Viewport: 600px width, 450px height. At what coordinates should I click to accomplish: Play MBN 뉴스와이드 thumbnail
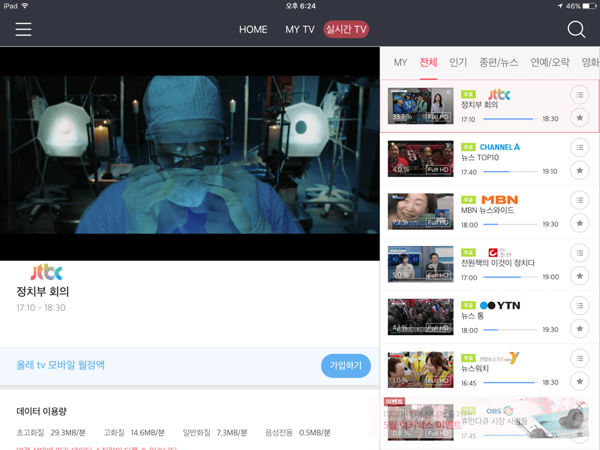point(421,212)
